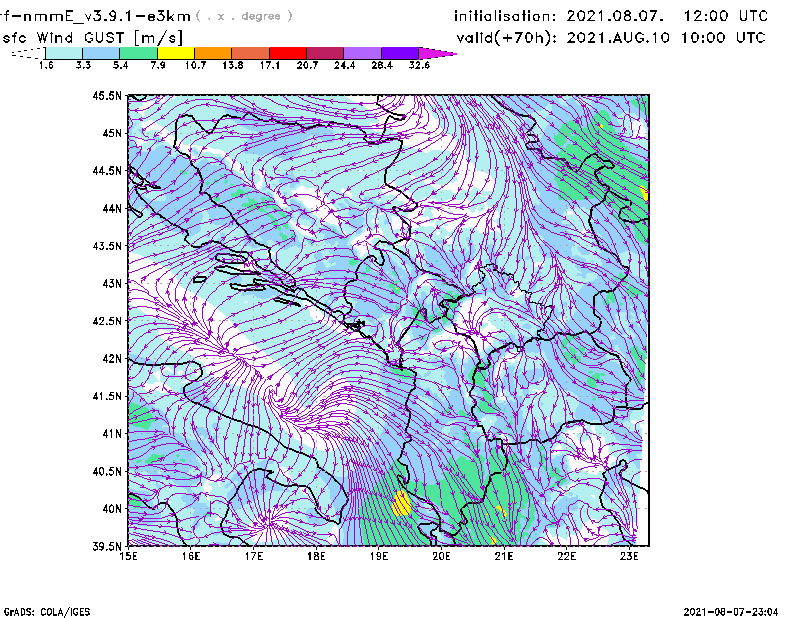
Task: Click the 21E longitude label
Action: [x=504, y=556]
